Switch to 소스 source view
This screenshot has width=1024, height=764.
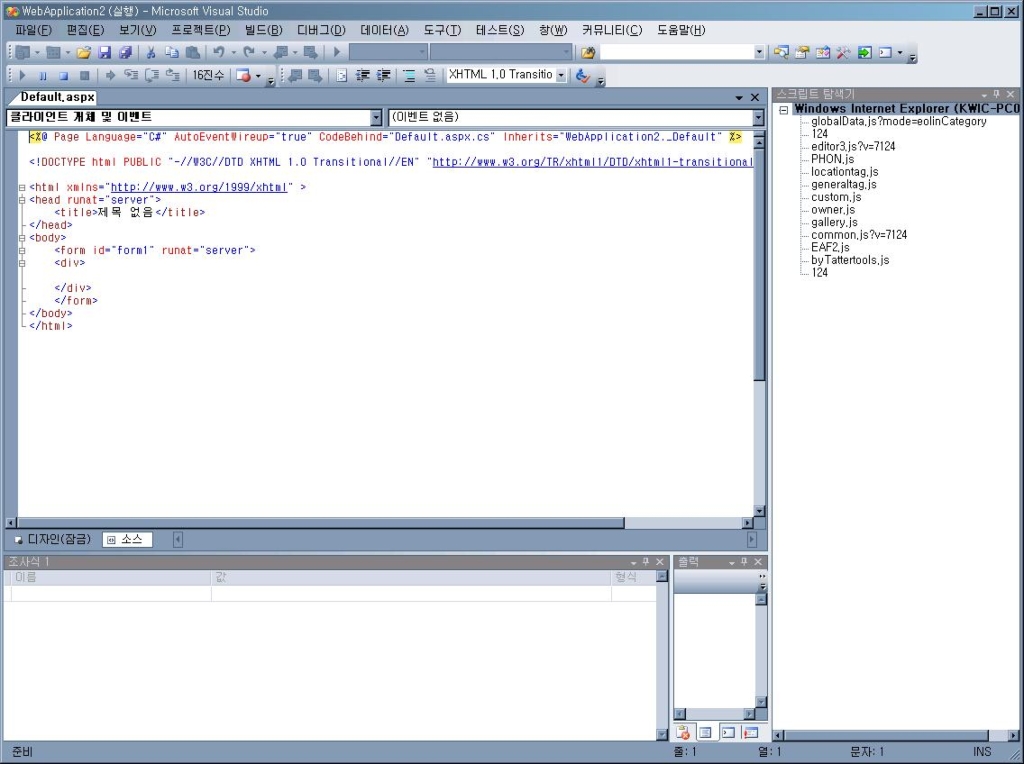coord(127,539)
